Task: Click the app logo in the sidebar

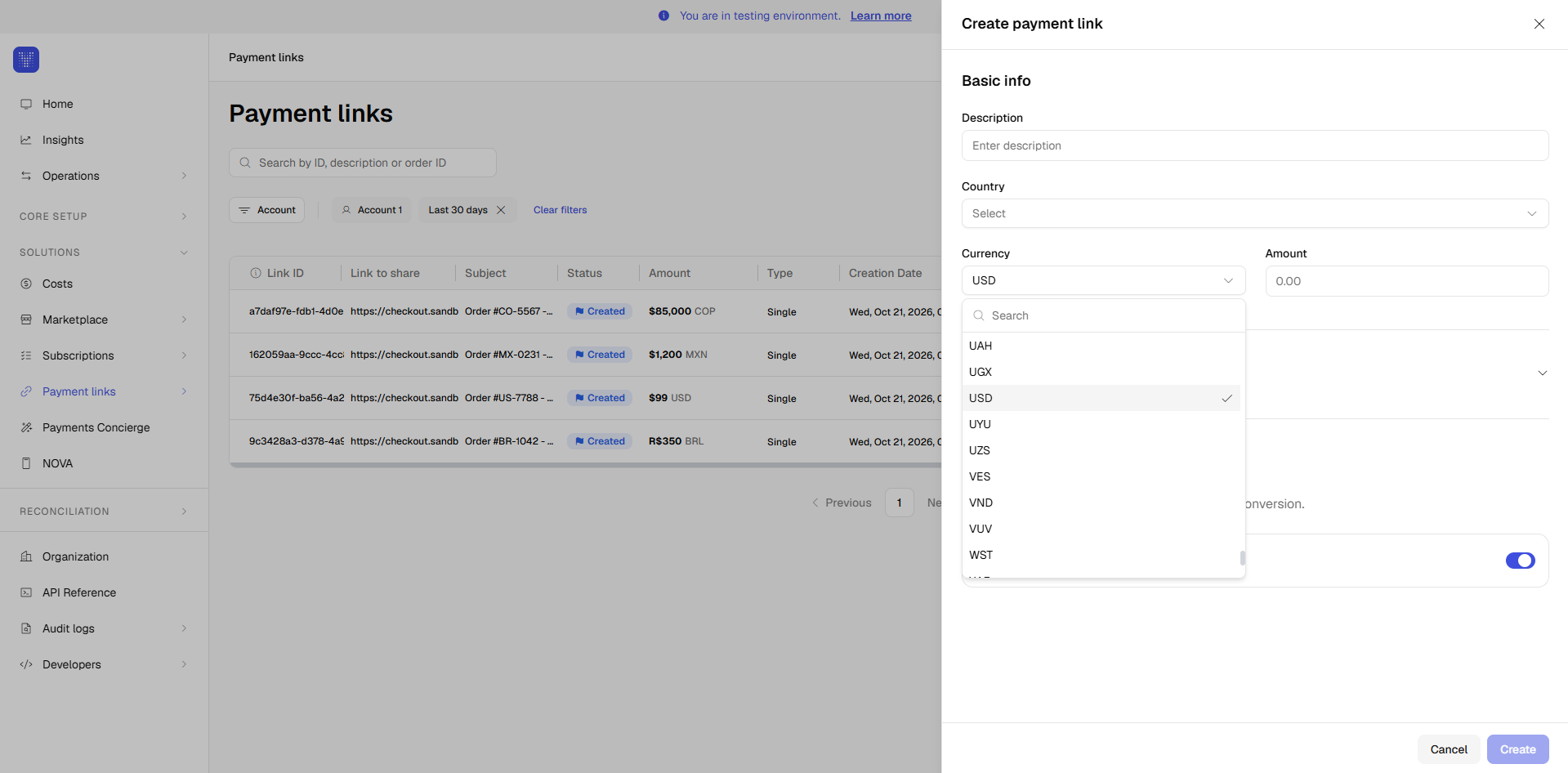Action: pyautogui.click(x=26, y=60)
